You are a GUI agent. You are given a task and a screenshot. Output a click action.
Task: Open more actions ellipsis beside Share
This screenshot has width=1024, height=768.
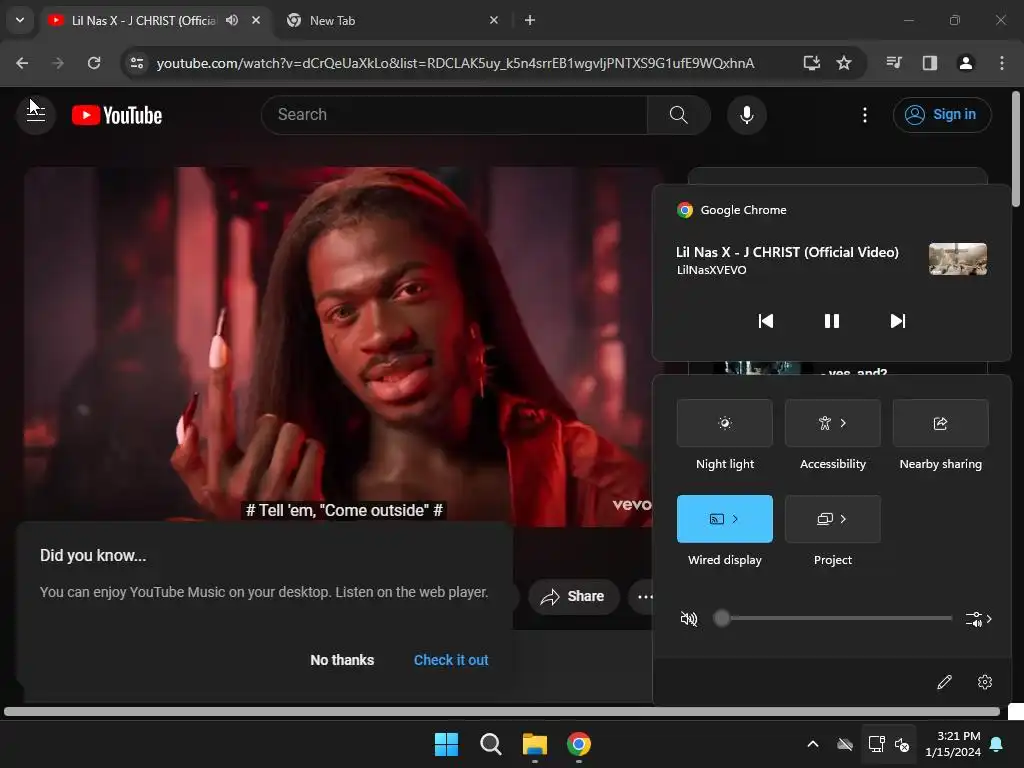click(645, 596)
